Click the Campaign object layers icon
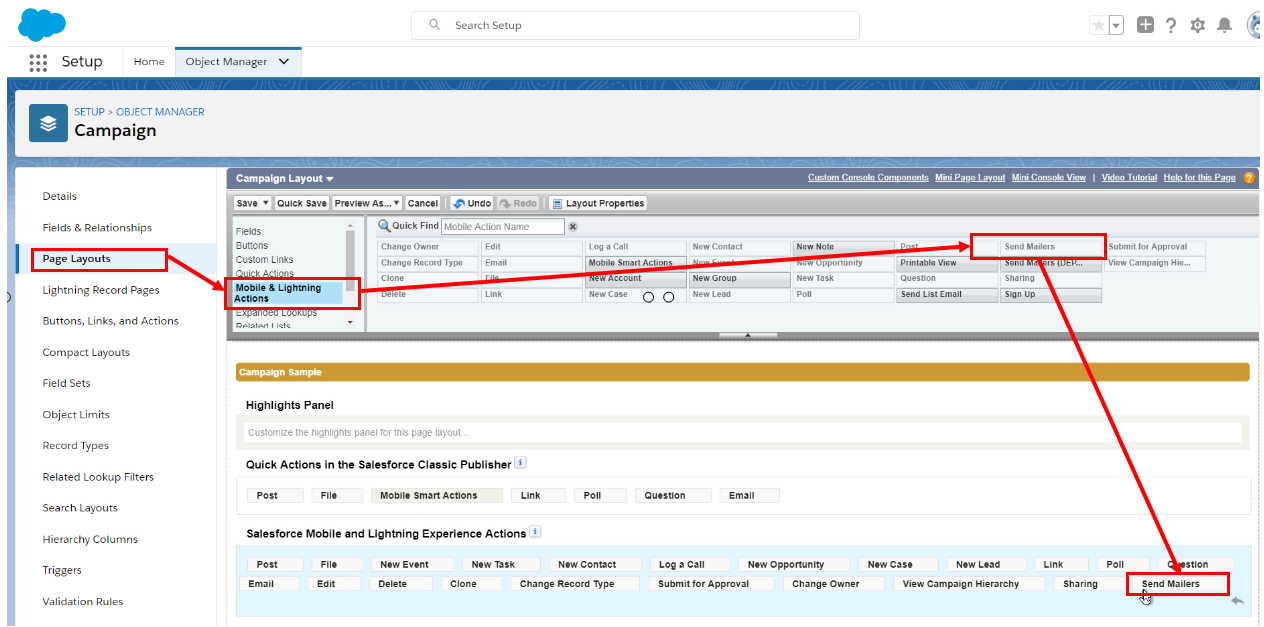This screenshot has height=627, width=1264. 48,123
